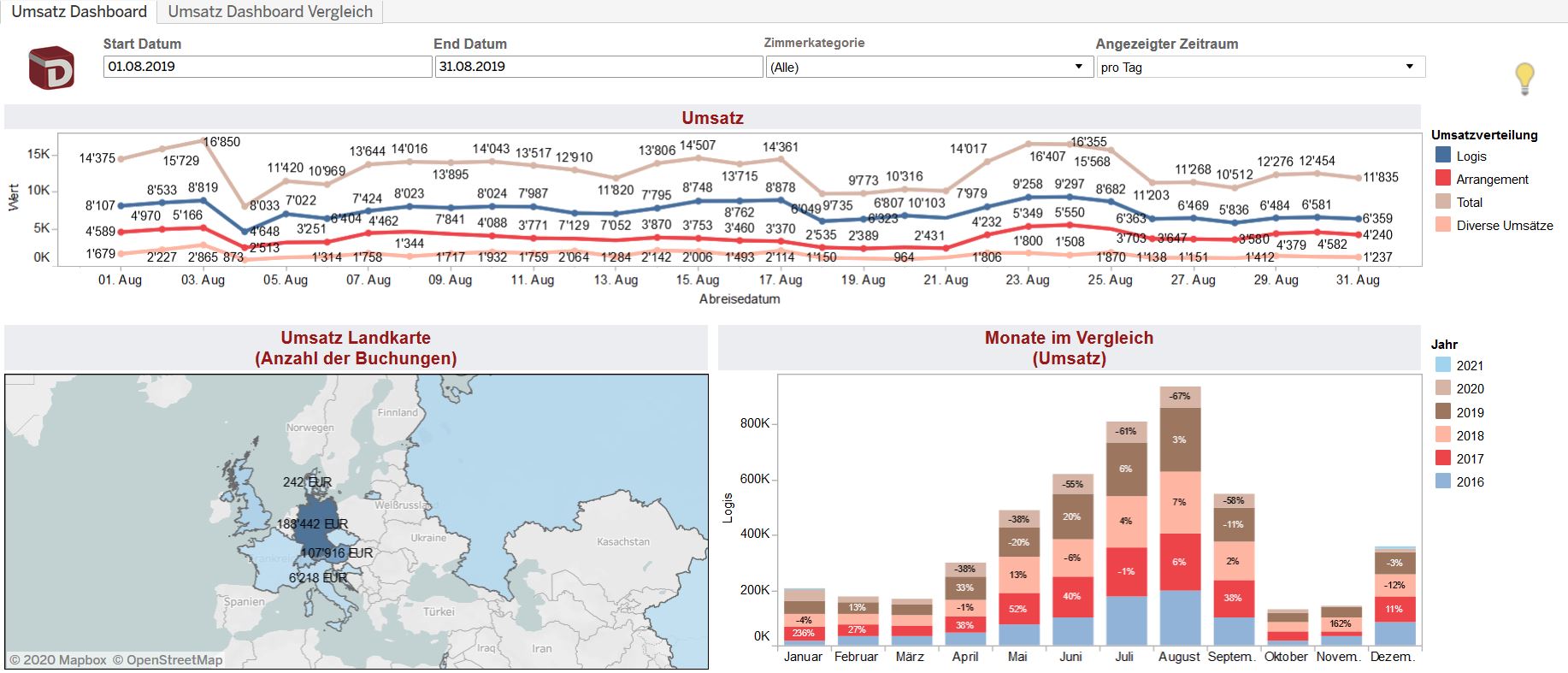Click the Umsatz chart title
Screen dimensions: 1568x673
[x=712, y=118]
